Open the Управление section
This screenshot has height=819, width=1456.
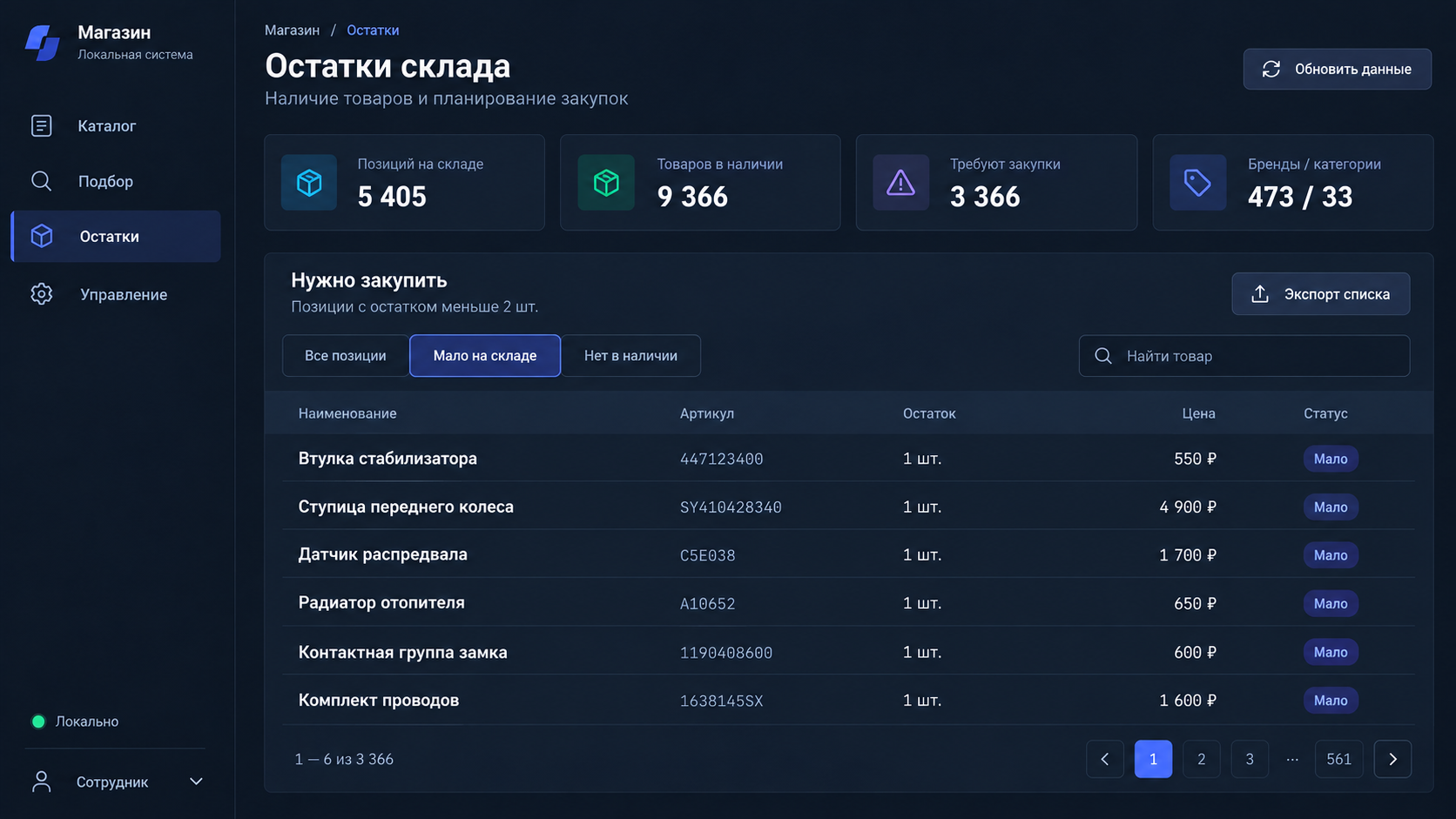115,294
